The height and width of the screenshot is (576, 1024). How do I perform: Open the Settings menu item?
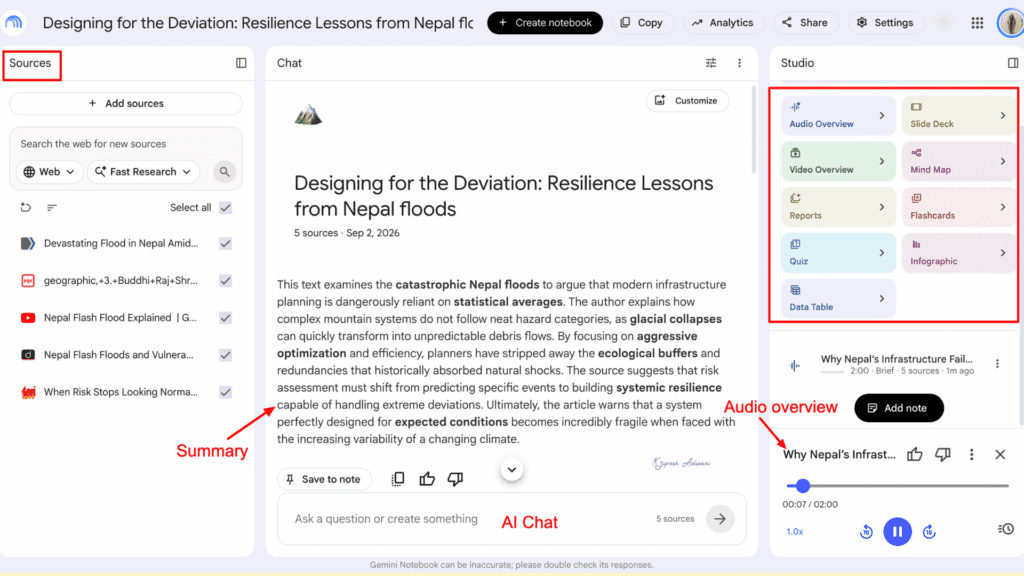(x=885, y=23)
